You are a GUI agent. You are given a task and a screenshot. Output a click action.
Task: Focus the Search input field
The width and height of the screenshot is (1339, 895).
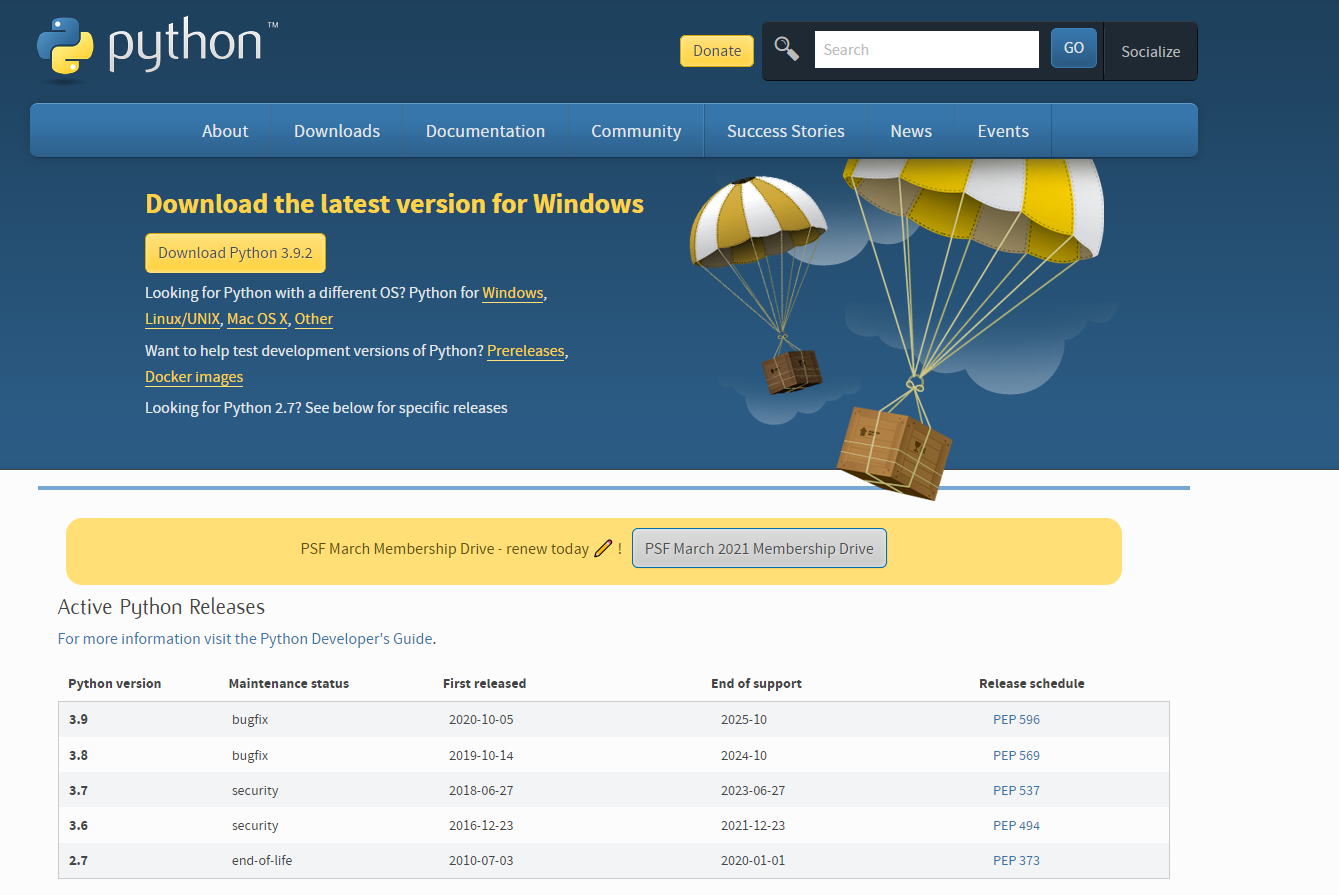tap(927, 49)
